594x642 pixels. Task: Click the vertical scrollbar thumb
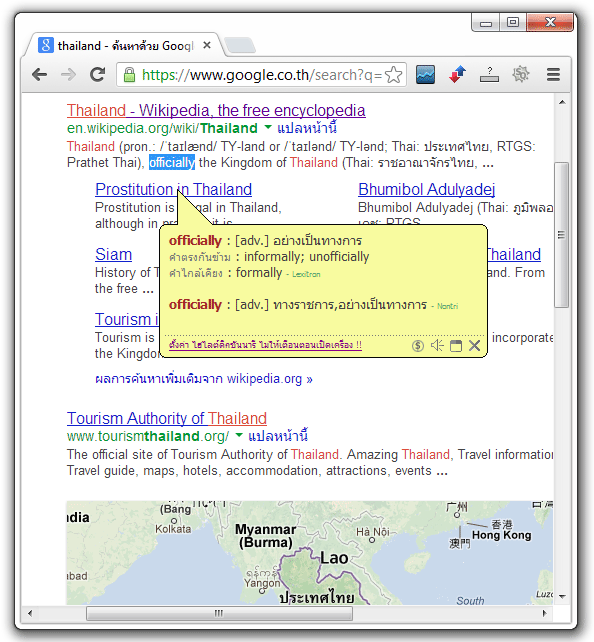click(562, 235)
